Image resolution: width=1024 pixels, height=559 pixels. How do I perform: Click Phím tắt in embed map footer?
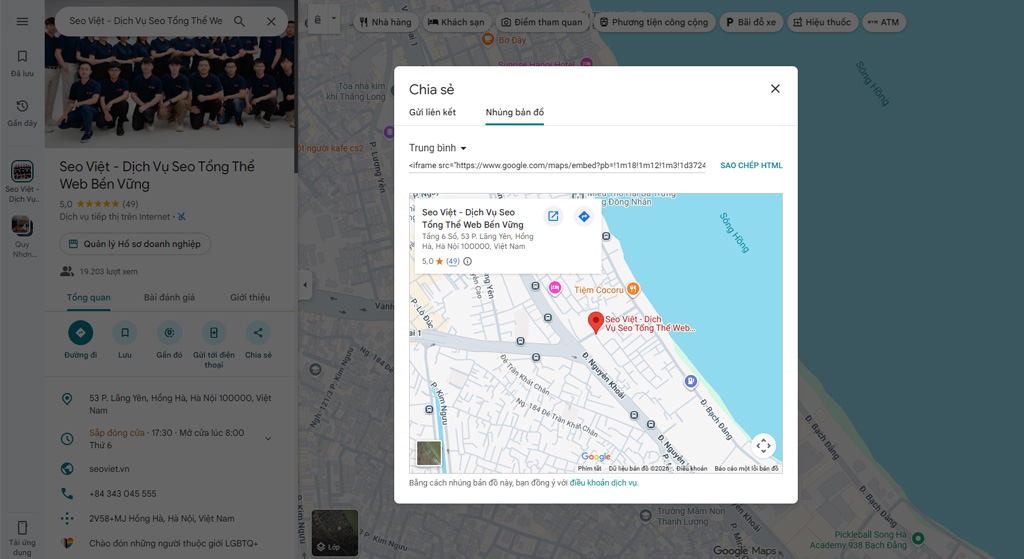point(590,469)
